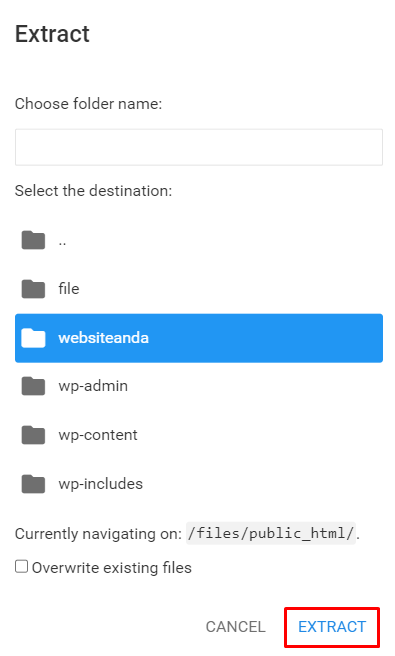
Task: Click the wp-content folder icon
Action: pos(33,435)
